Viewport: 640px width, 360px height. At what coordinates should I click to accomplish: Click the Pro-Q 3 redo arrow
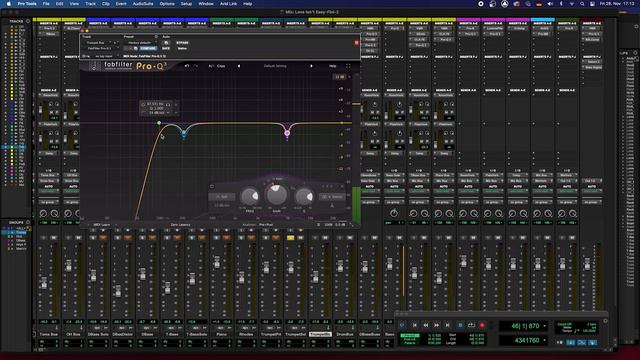[x=196, y=66]
